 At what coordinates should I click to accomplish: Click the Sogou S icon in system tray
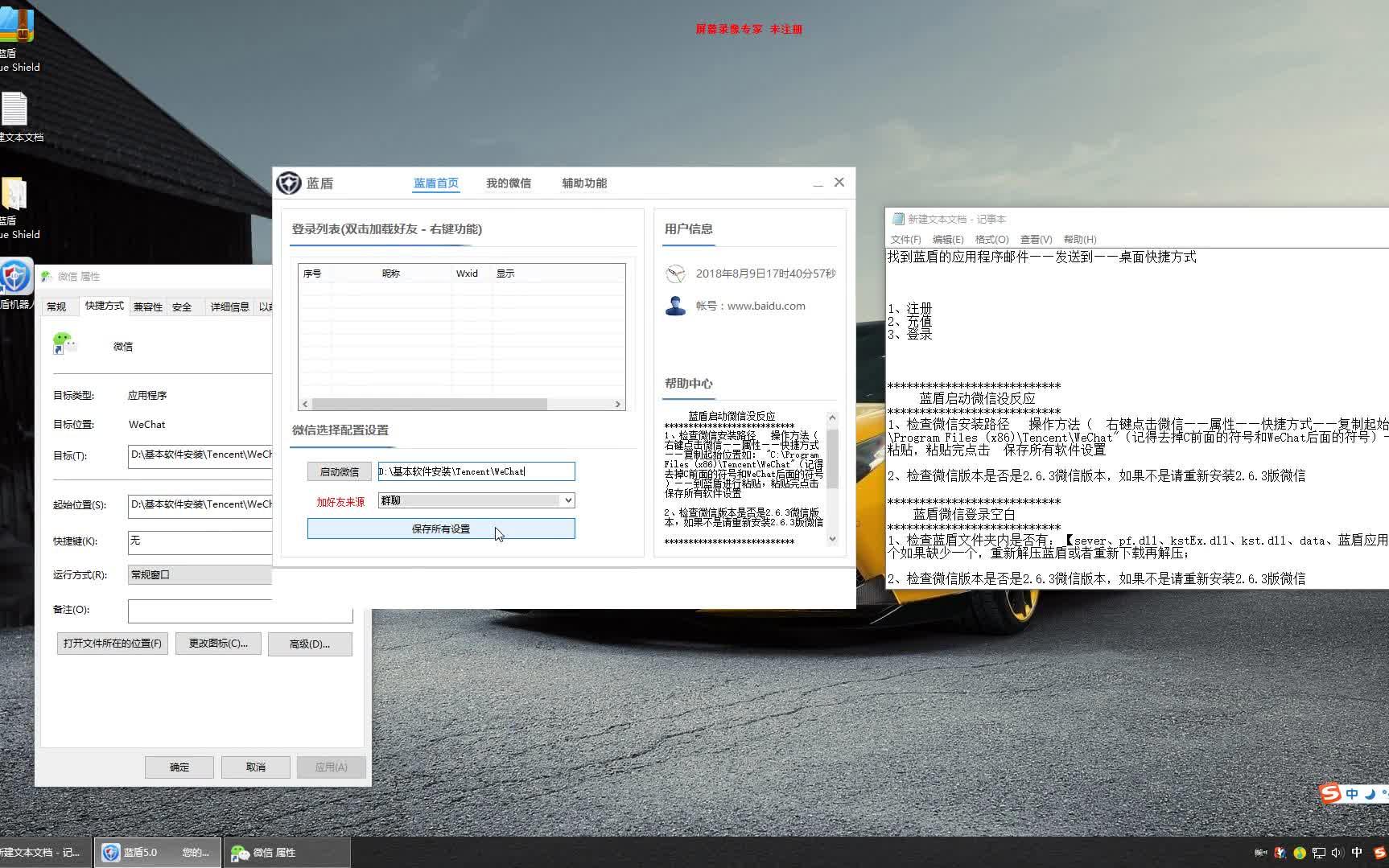click(x=1380, y=853)
